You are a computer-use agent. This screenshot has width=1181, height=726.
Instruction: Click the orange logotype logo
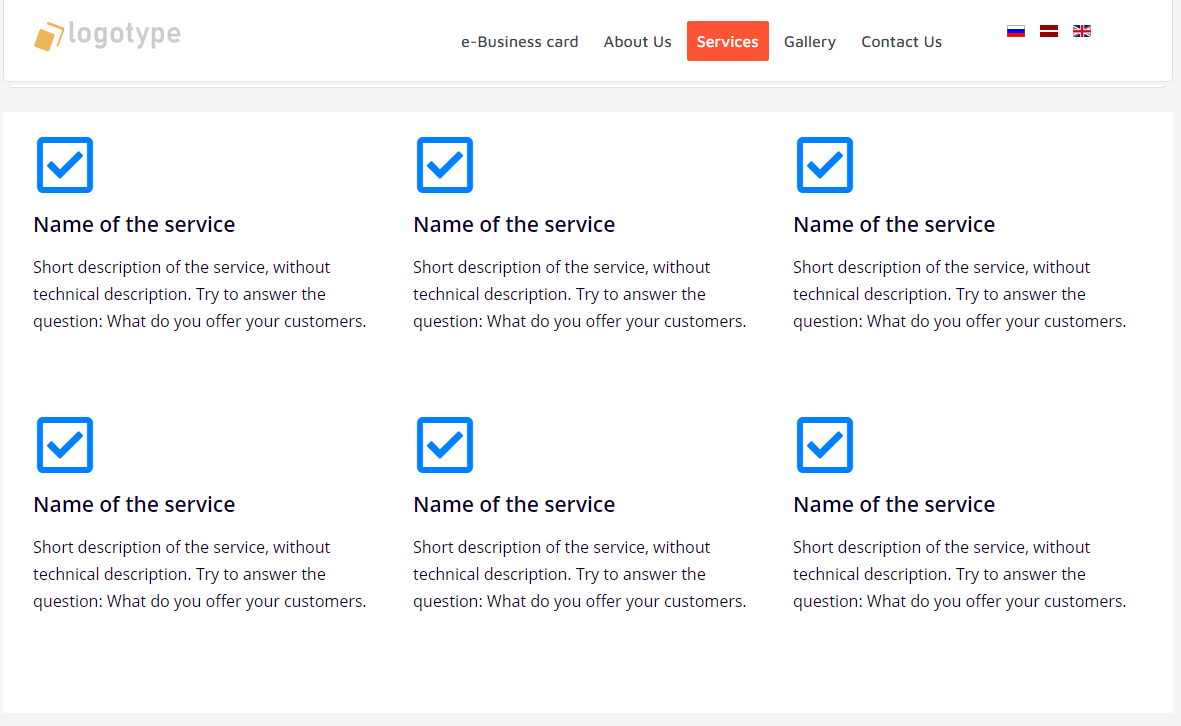(107, 35)
